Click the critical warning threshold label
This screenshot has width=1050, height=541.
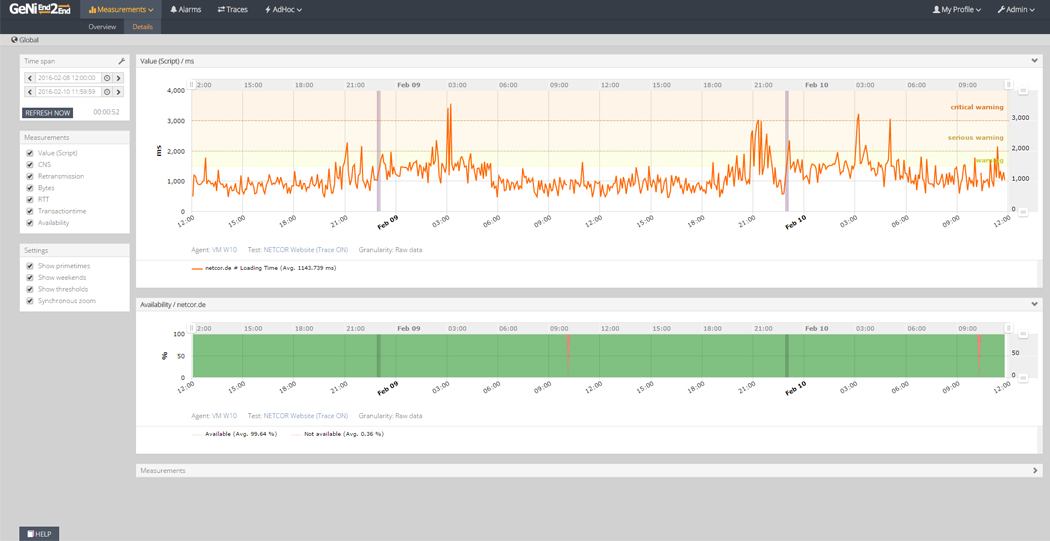pos(977,107)
